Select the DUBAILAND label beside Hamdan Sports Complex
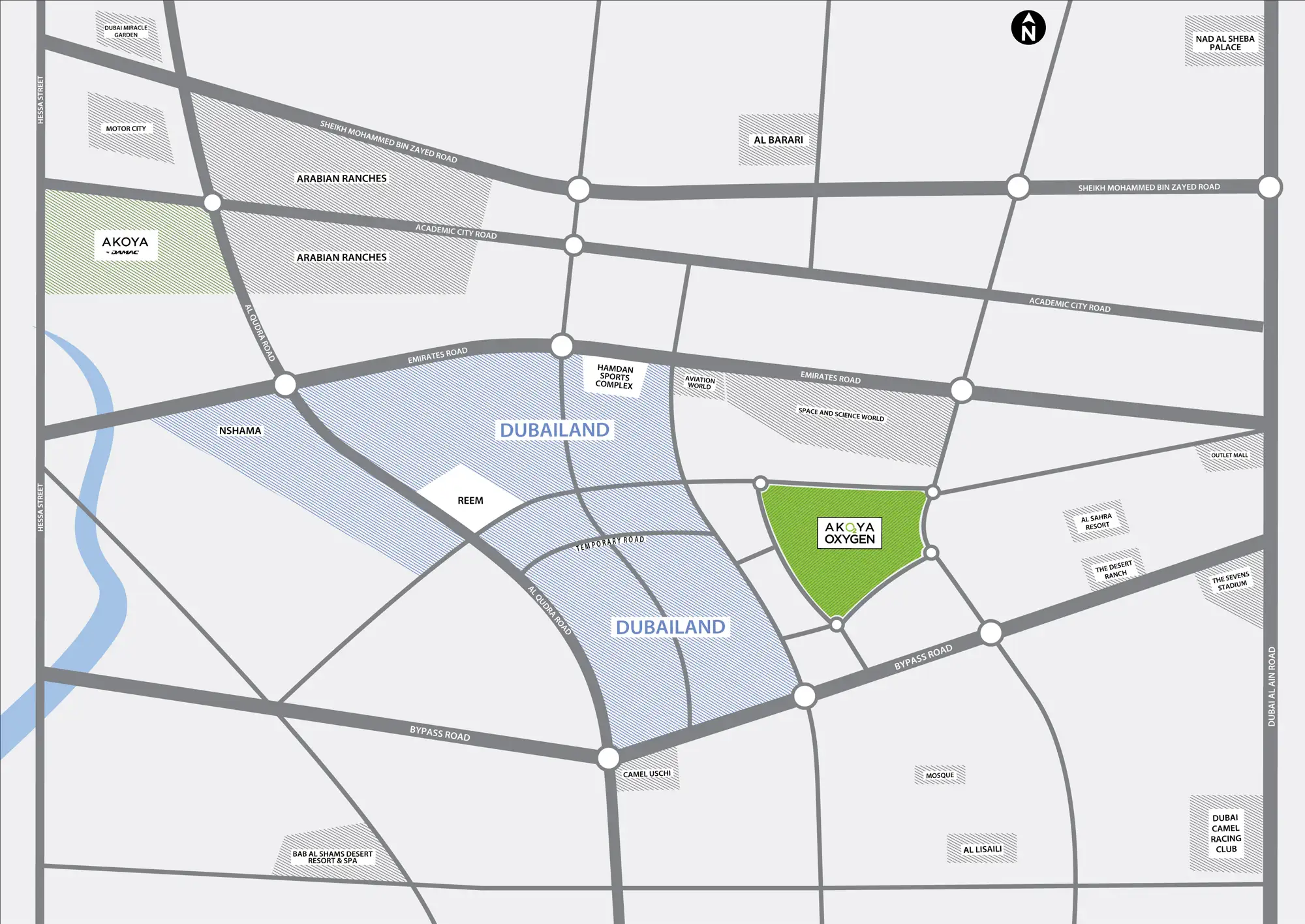The width and height of the screenshot is (1305, 924). (x=555, y=430)
